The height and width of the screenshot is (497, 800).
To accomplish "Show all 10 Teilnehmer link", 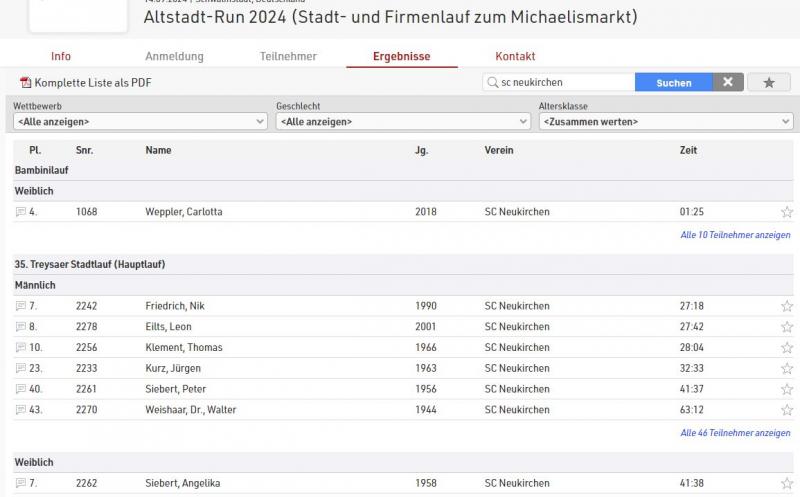I will pyautogui.click(x=735, y=235).
